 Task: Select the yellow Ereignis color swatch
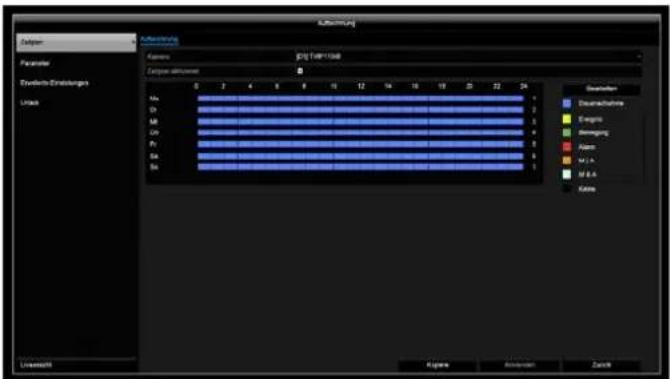(x=567, y=119)
